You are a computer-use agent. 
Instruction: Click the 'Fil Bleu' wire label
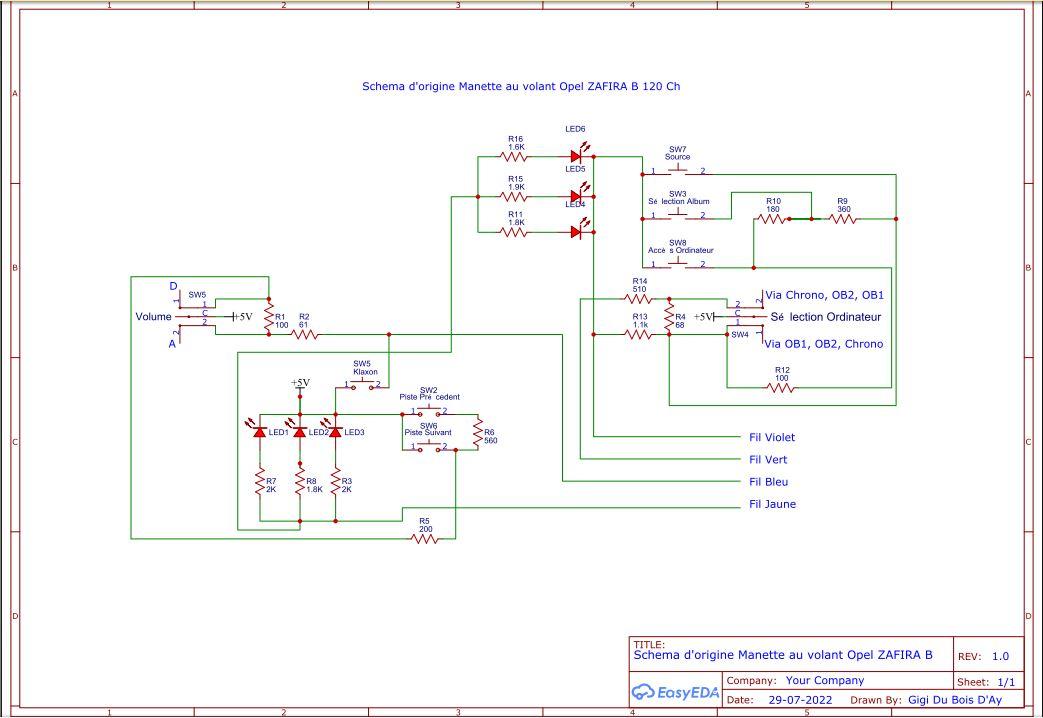coord(768,482)
